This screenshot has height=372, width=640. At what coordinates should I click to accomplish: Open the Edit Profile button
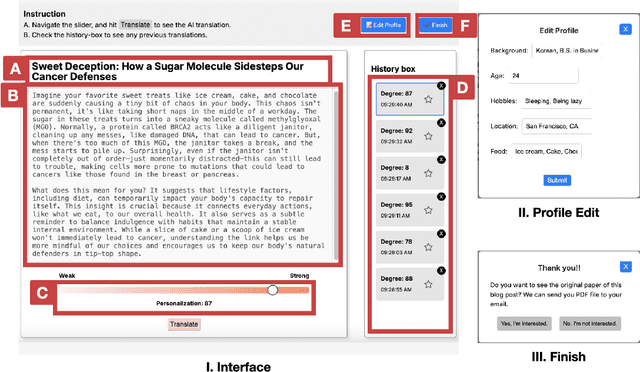tap(383, 25)
